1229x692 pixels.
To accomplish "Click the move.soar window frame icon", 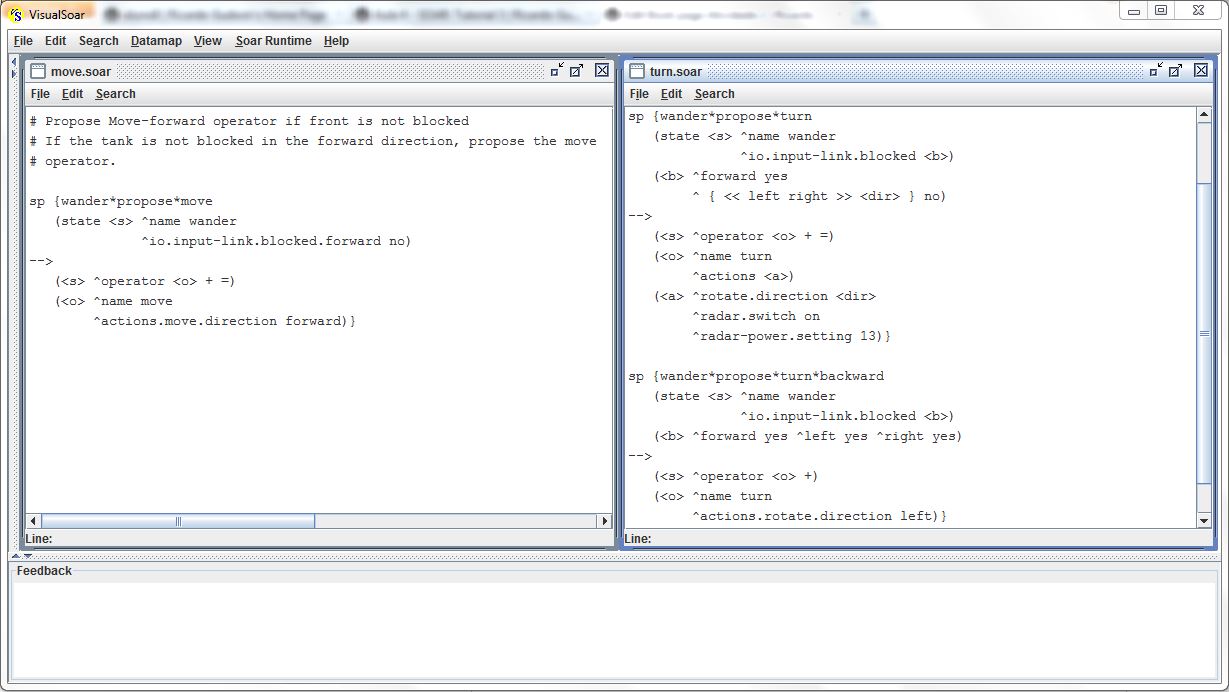I will point(38,71).
